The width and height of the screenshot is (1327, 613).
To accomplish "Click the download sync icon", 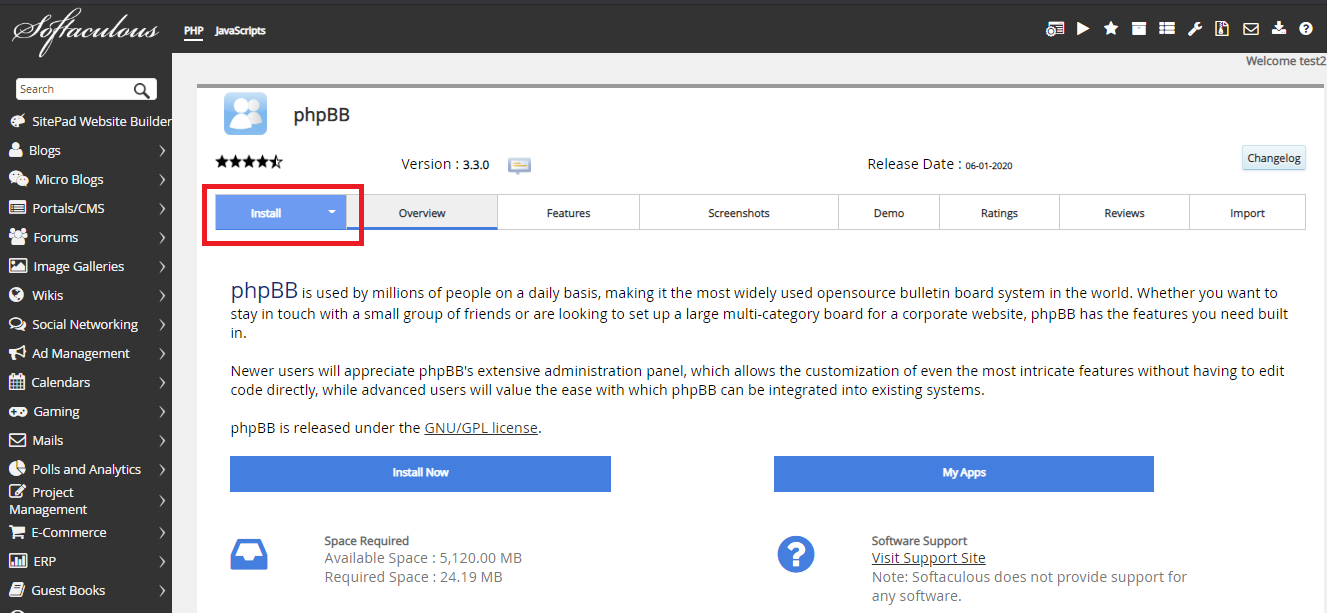I will pyautogui.click(x=1278, y=29).
